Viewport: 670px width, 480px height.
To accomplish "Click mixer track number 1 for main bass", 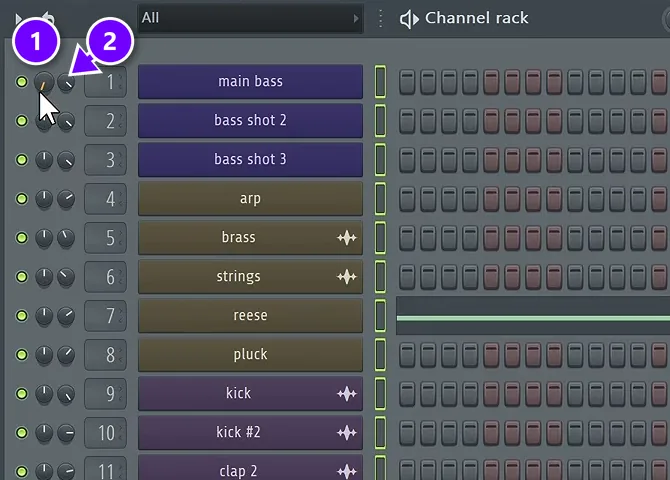I will pos(106,82).
